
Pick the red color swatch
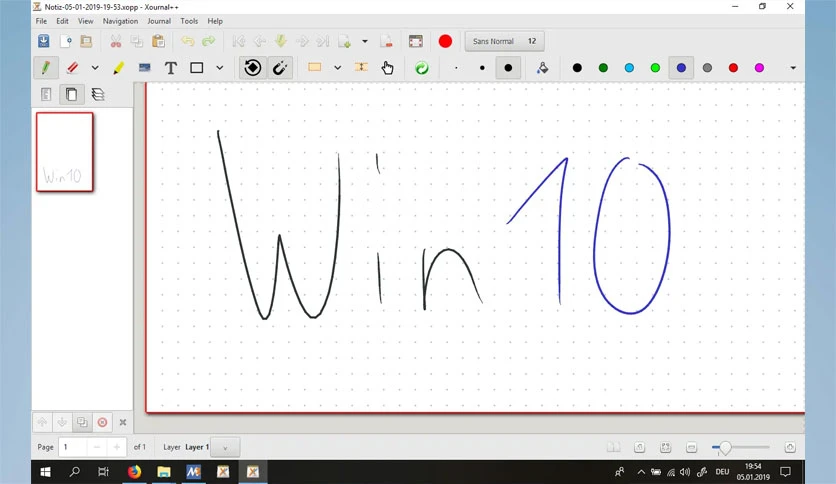[x=733, y=68]
